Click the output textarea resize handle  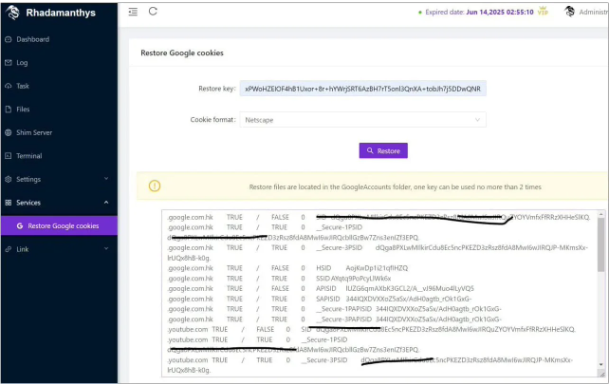tap(601, 374)
